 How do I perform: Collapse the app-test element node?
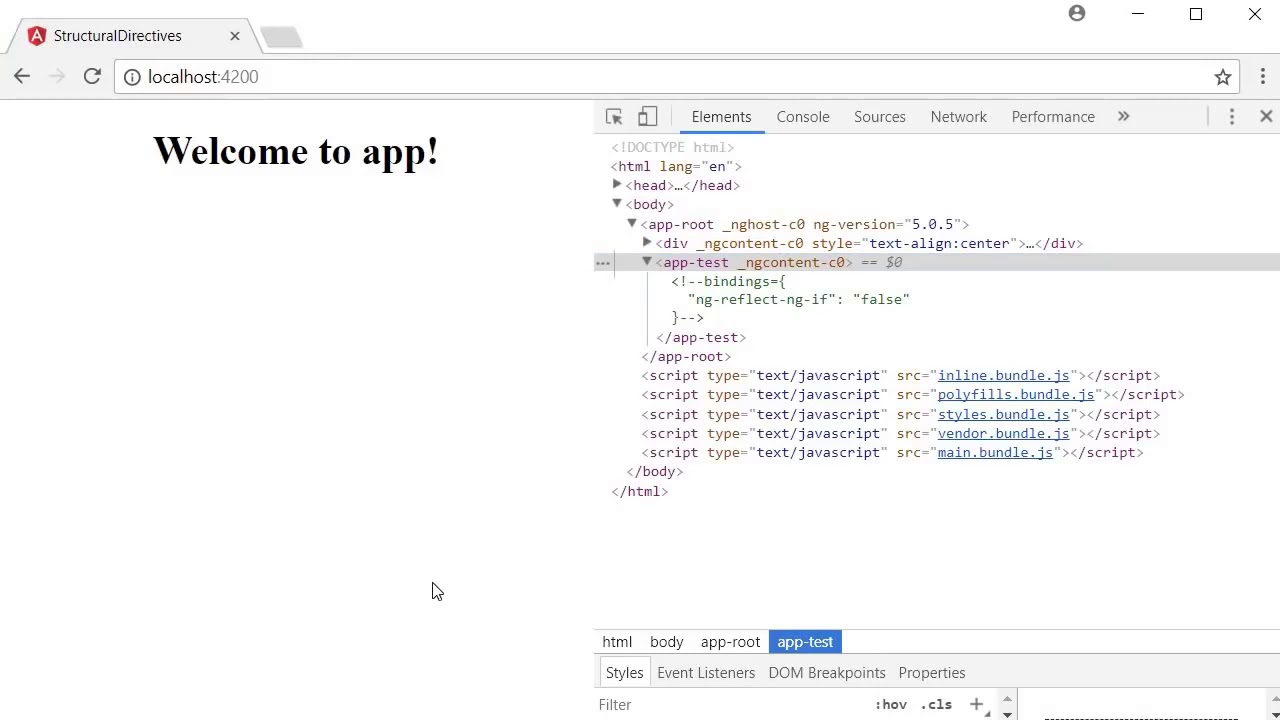tap(647, 262)
